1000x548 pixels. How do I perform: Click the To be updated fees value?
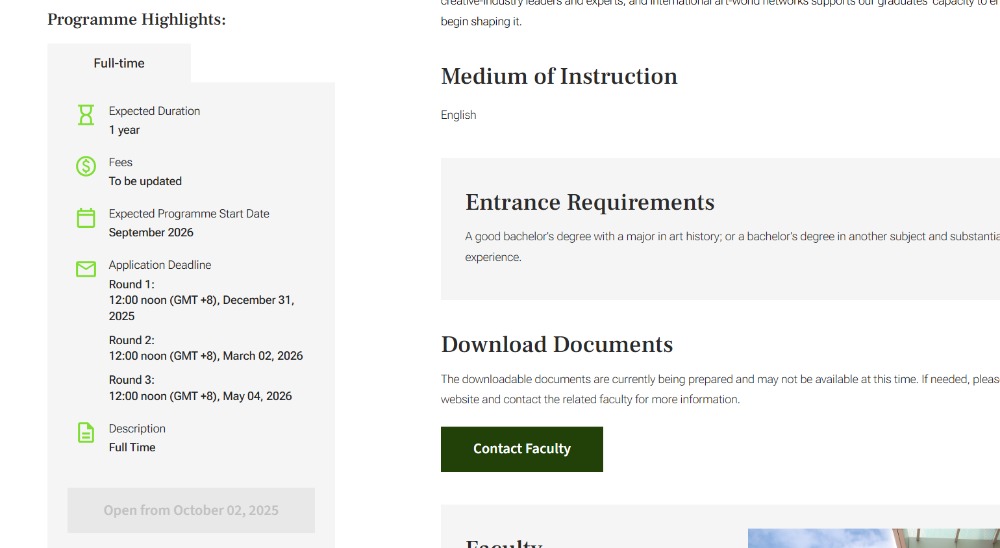coord(145,181)
